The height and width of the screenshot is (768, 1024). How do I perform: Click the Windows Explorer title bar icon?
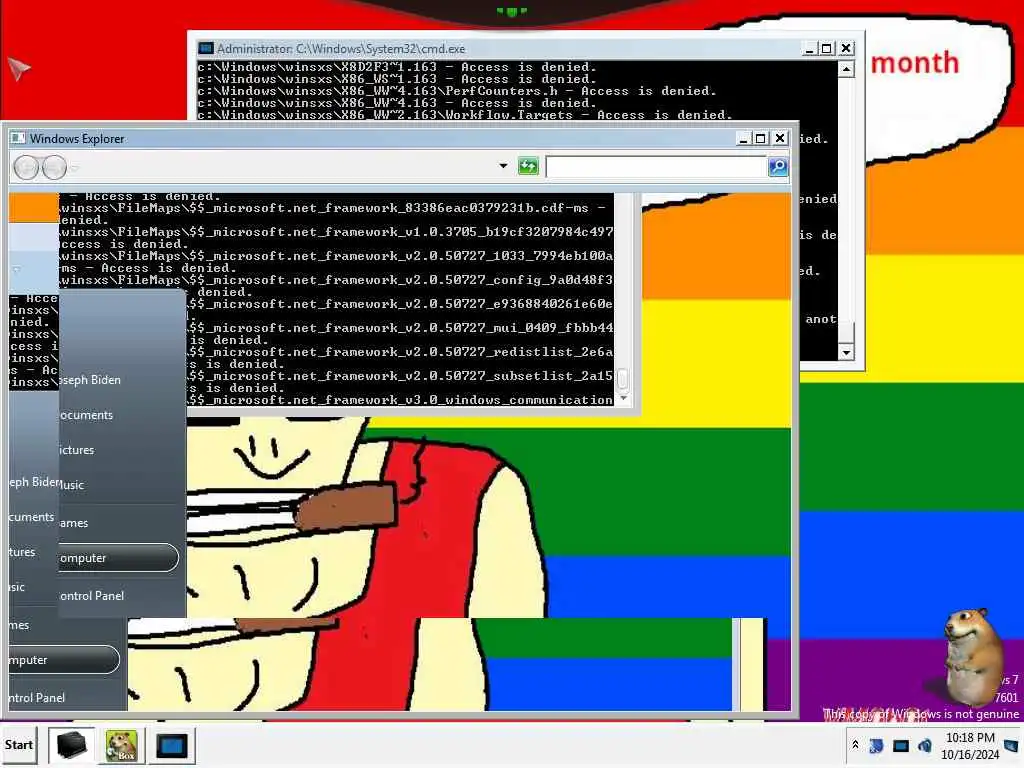coord(18,138)
